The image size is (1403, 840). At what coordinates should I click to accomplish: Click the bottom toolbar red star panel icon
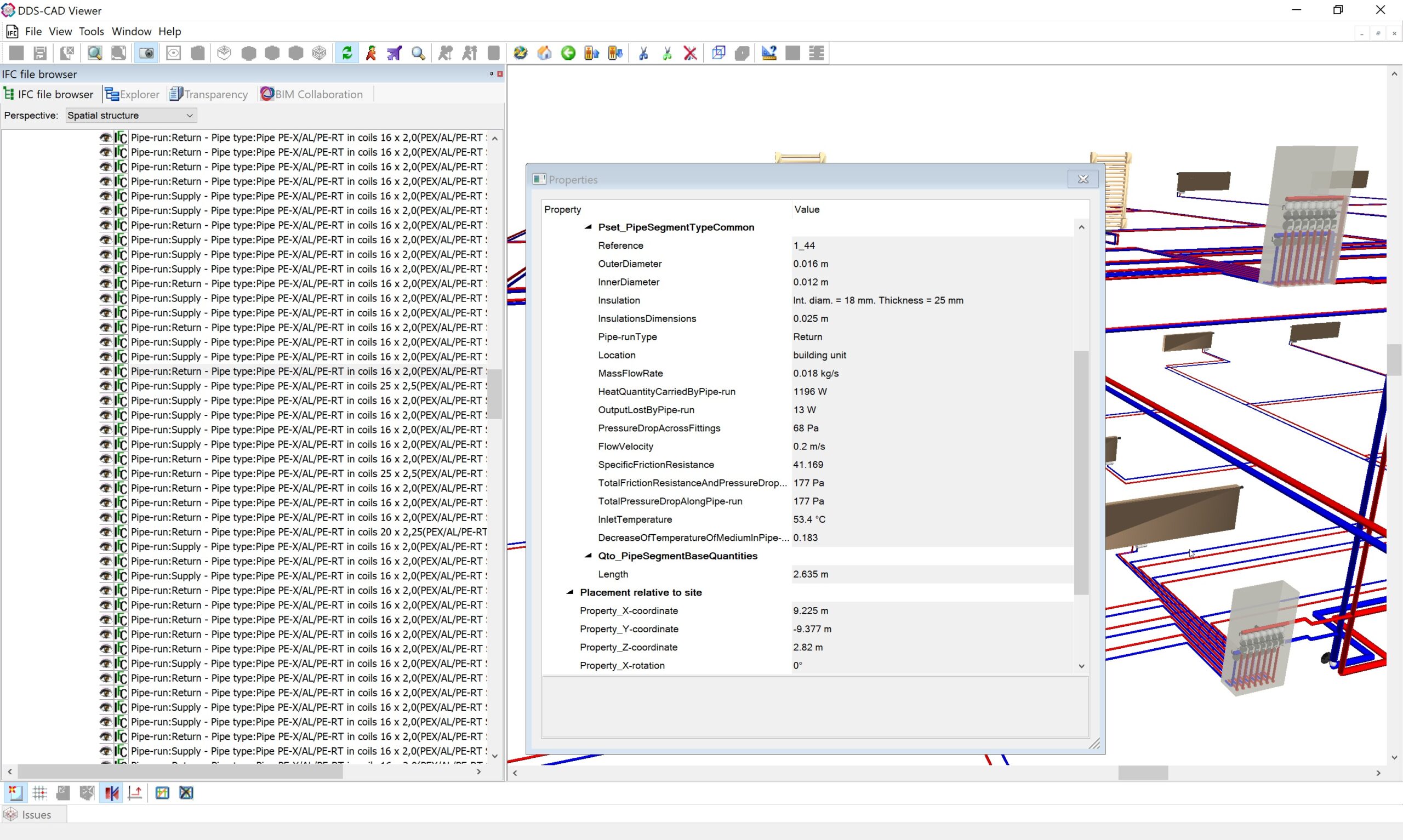click(x=15, y=793)
